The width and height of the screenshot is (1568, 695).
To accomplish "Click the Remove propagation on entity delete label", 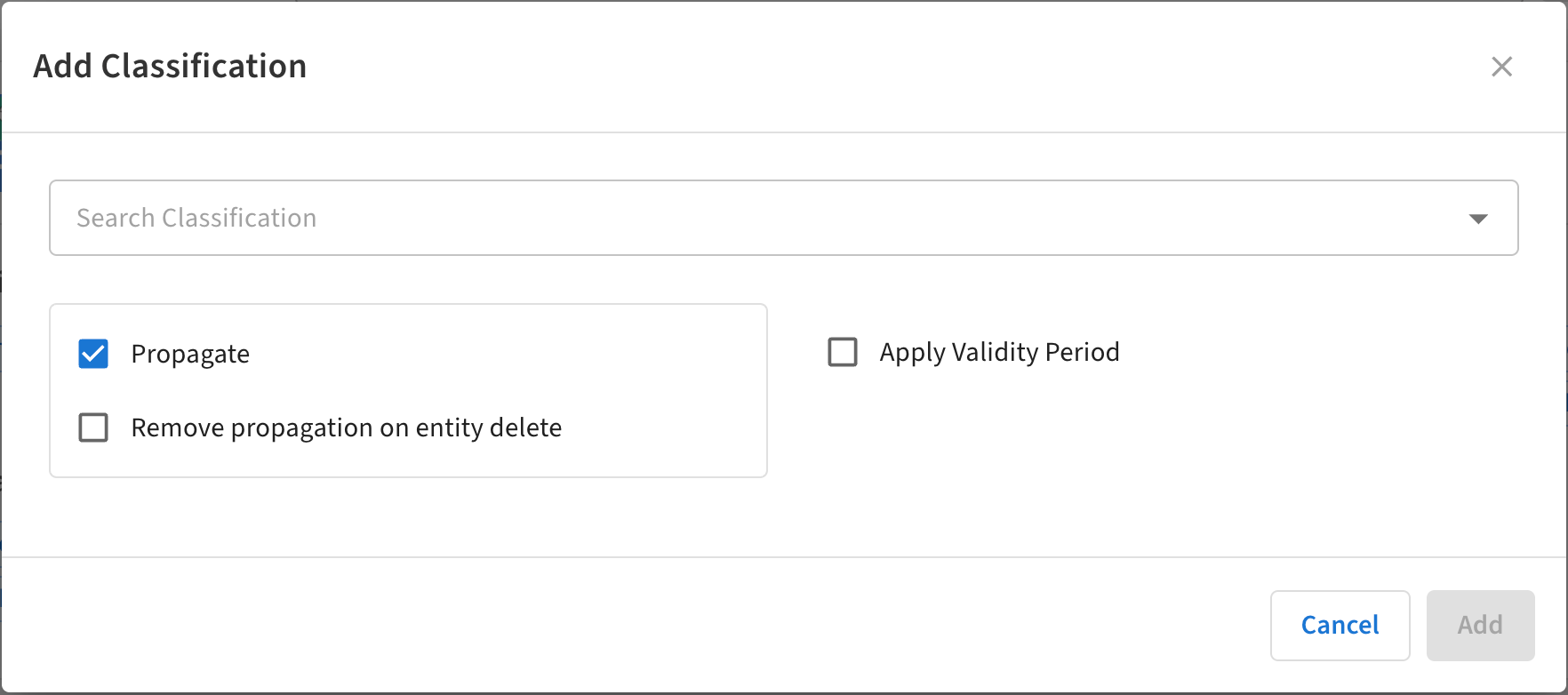I will (347, 427).
